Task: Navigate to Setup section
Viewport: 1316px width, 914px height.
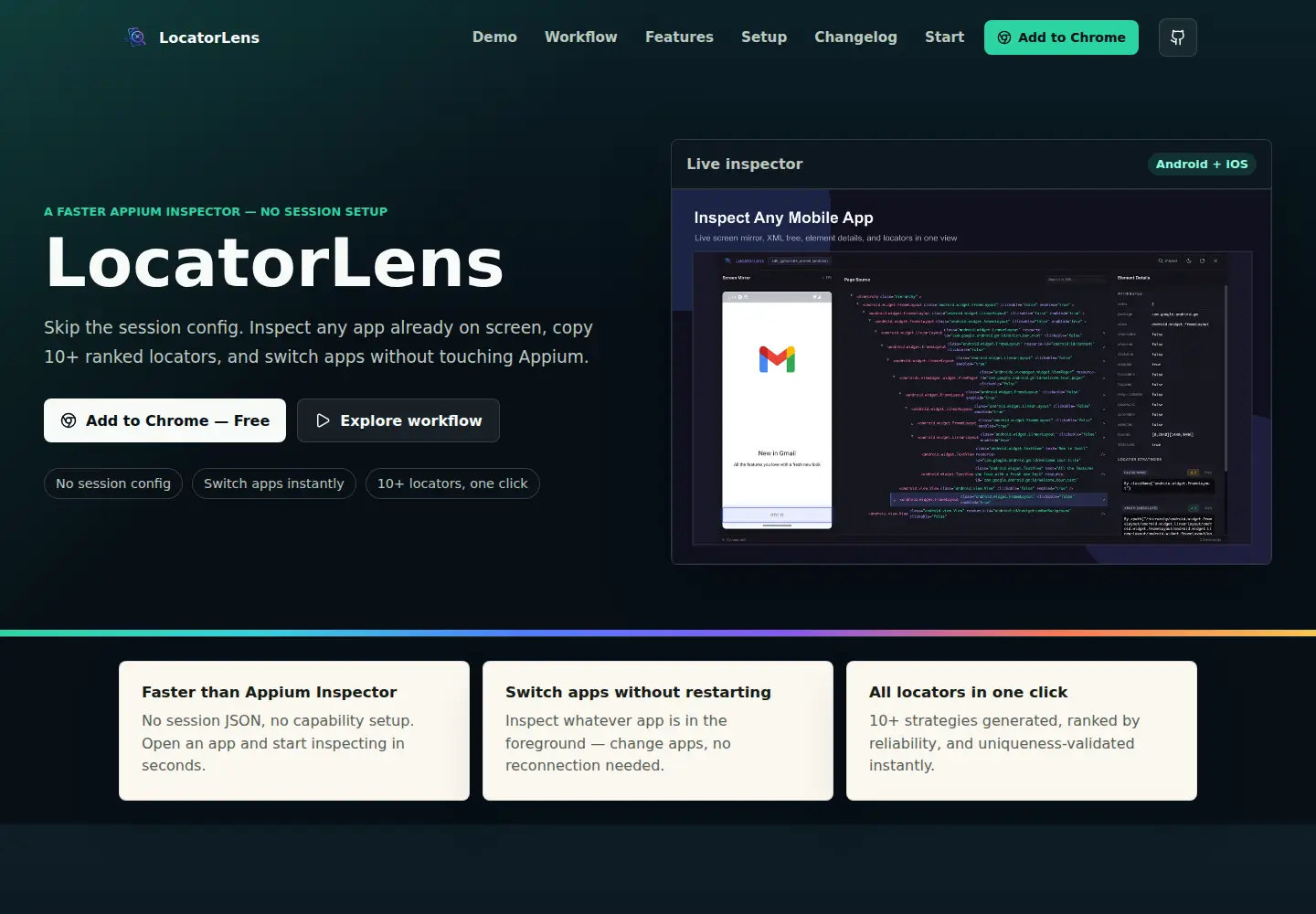Action: 764,37
